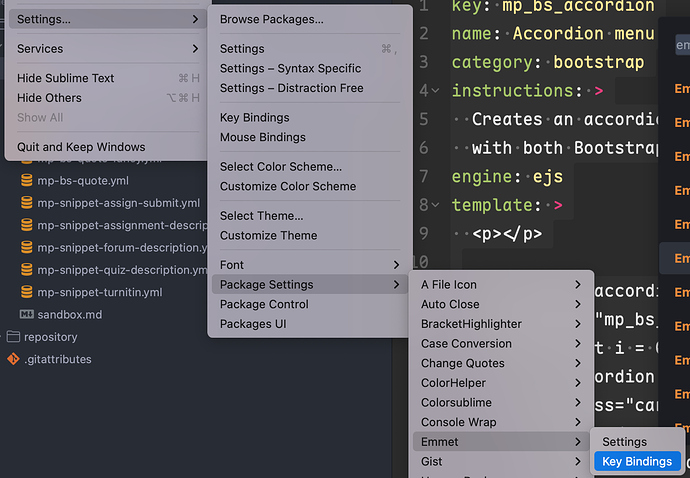Viewport: 690px width, 478px height.
Task: Click the 'category: bootstrap' line in editor
Action: pyautogui.click(x=548, y=62)
